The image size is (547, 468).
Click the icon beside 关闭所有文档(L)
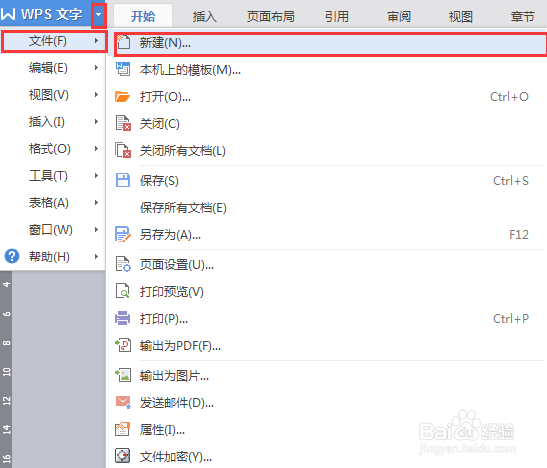coord(123,150)
